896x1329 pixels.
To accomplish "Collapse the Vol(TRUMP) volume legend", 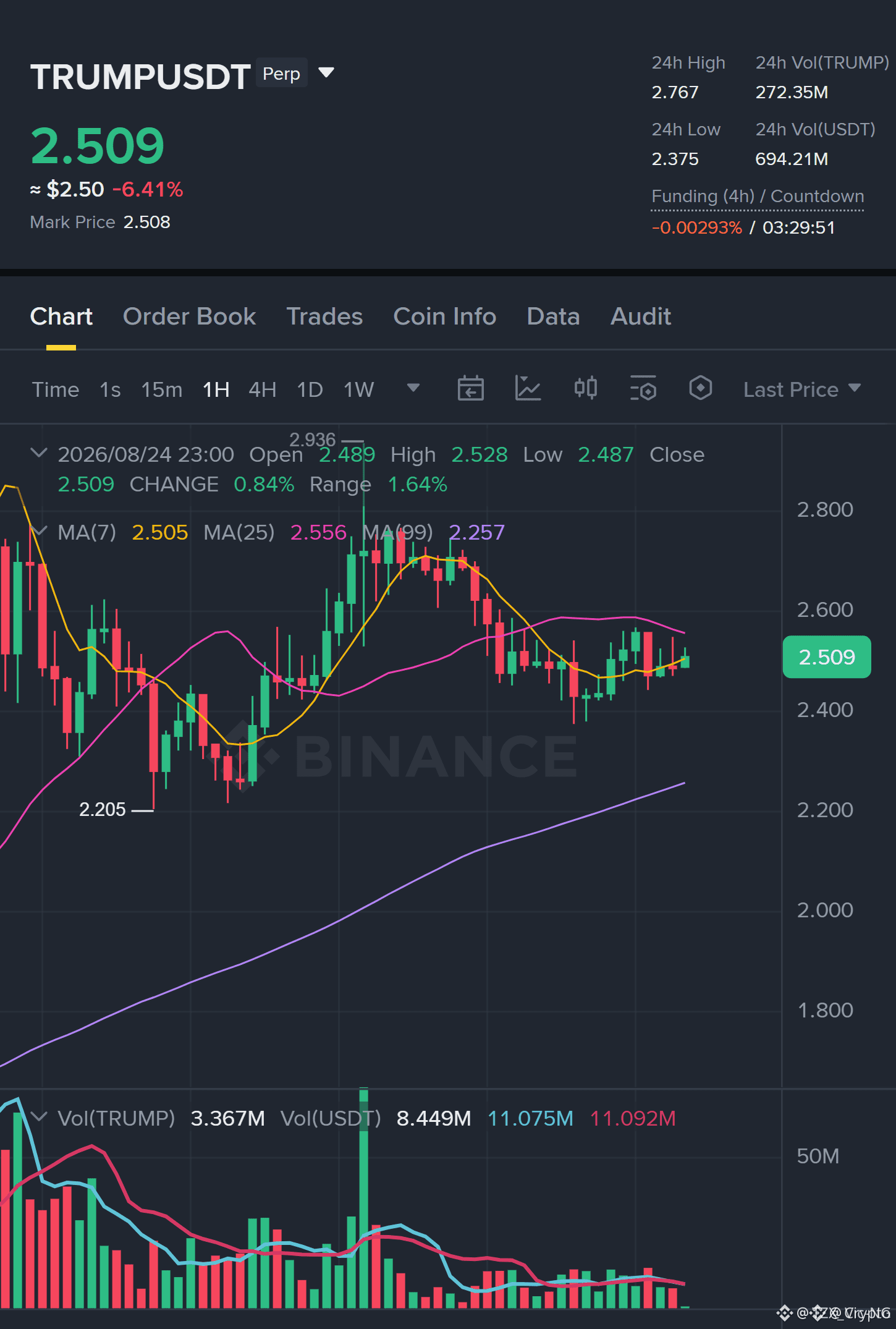I will point(39,1117).
